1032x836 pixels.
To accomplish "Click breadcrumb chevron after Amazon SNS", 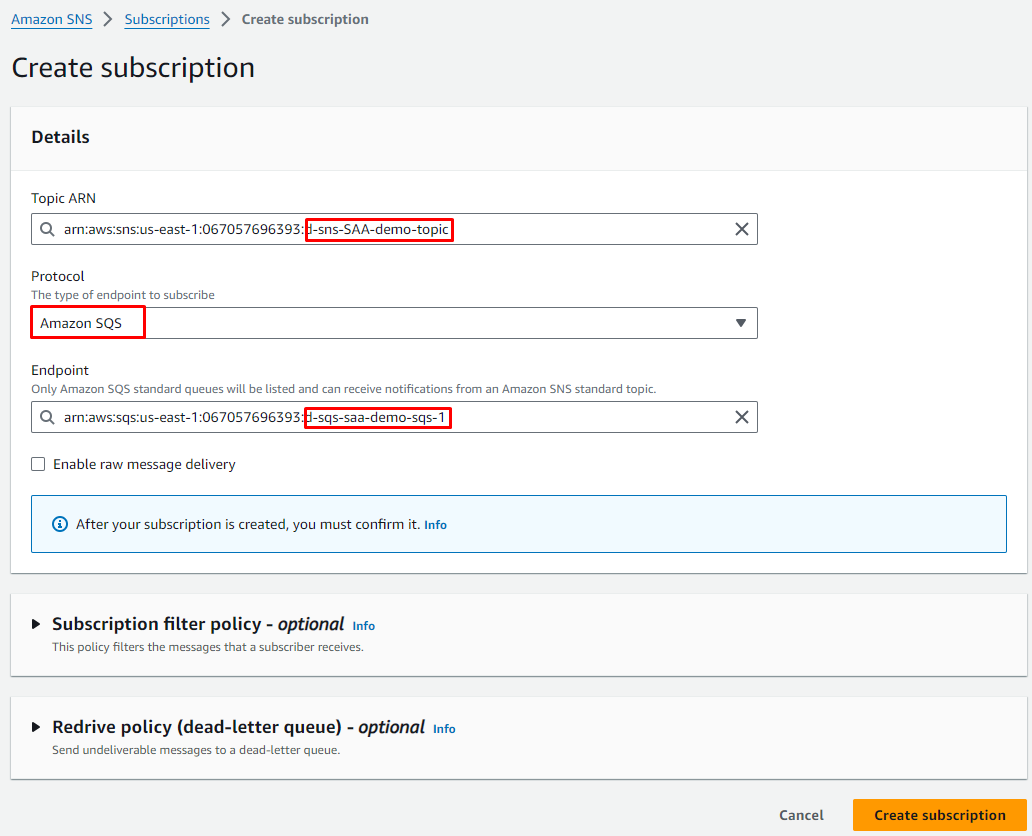I will [x=108, y=19].
